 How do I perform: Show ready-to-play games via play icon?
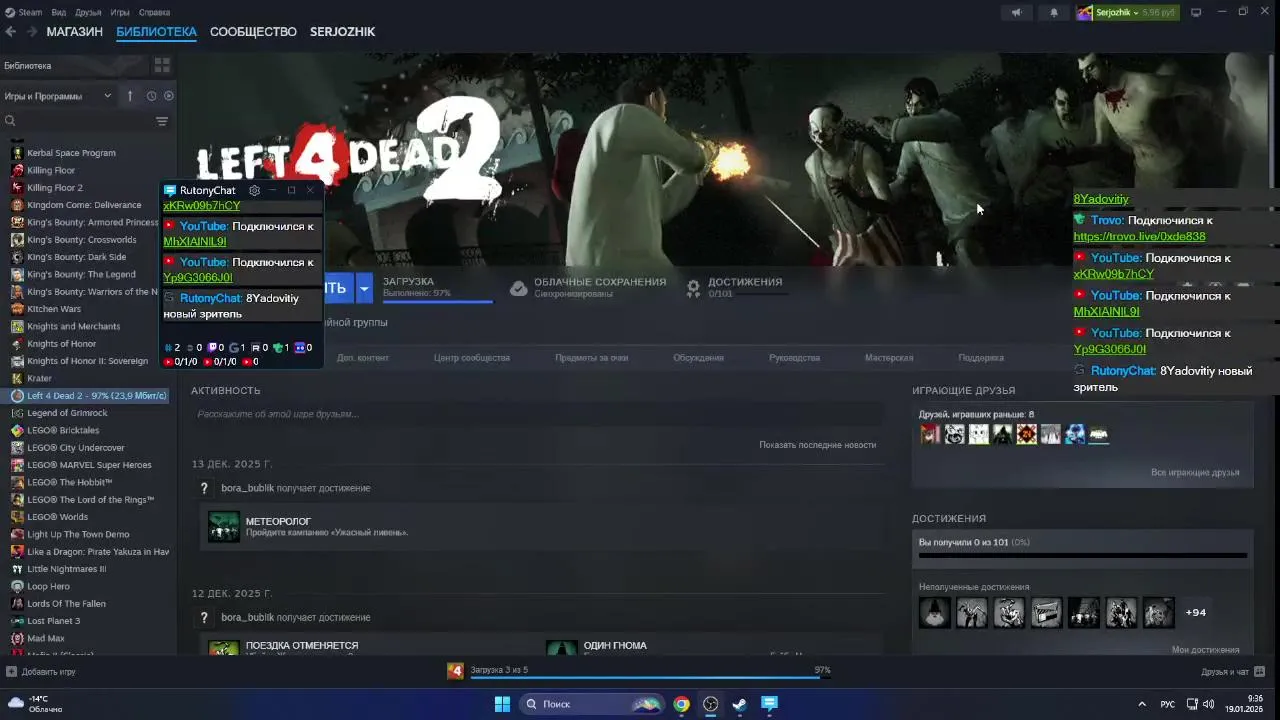click(168, 96)
